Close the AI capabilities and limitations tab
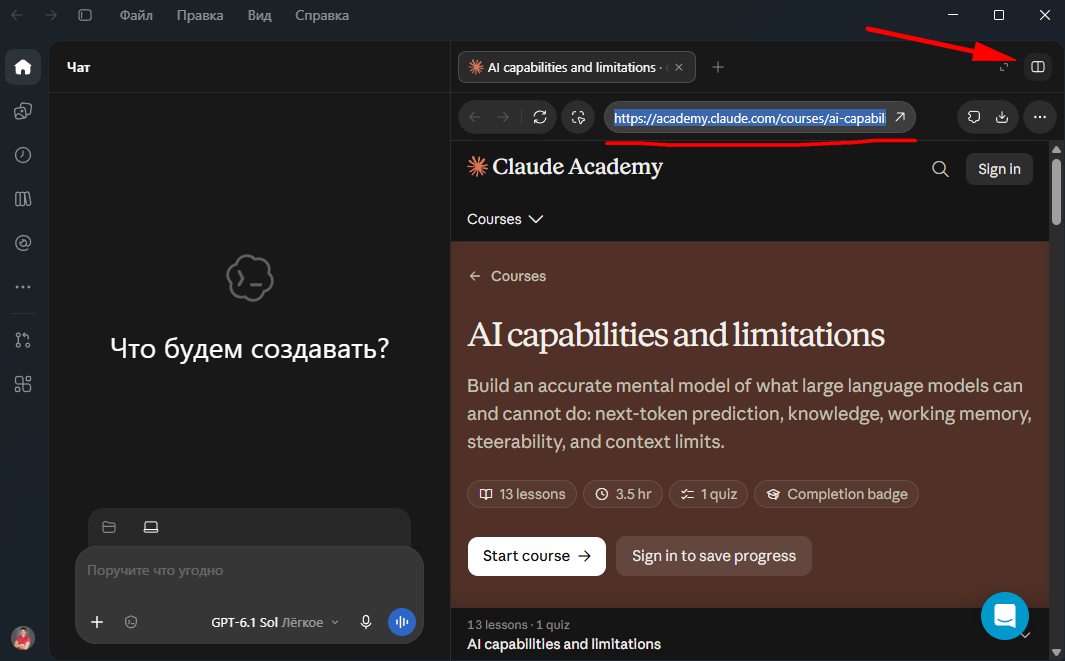 click(679, 67)
